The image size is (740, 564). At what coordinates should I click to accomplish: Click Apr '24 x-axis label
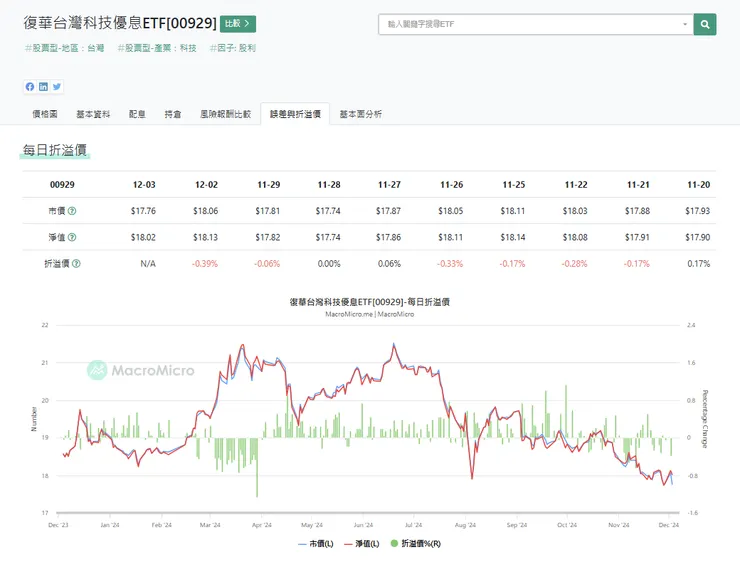pos(261,525)
